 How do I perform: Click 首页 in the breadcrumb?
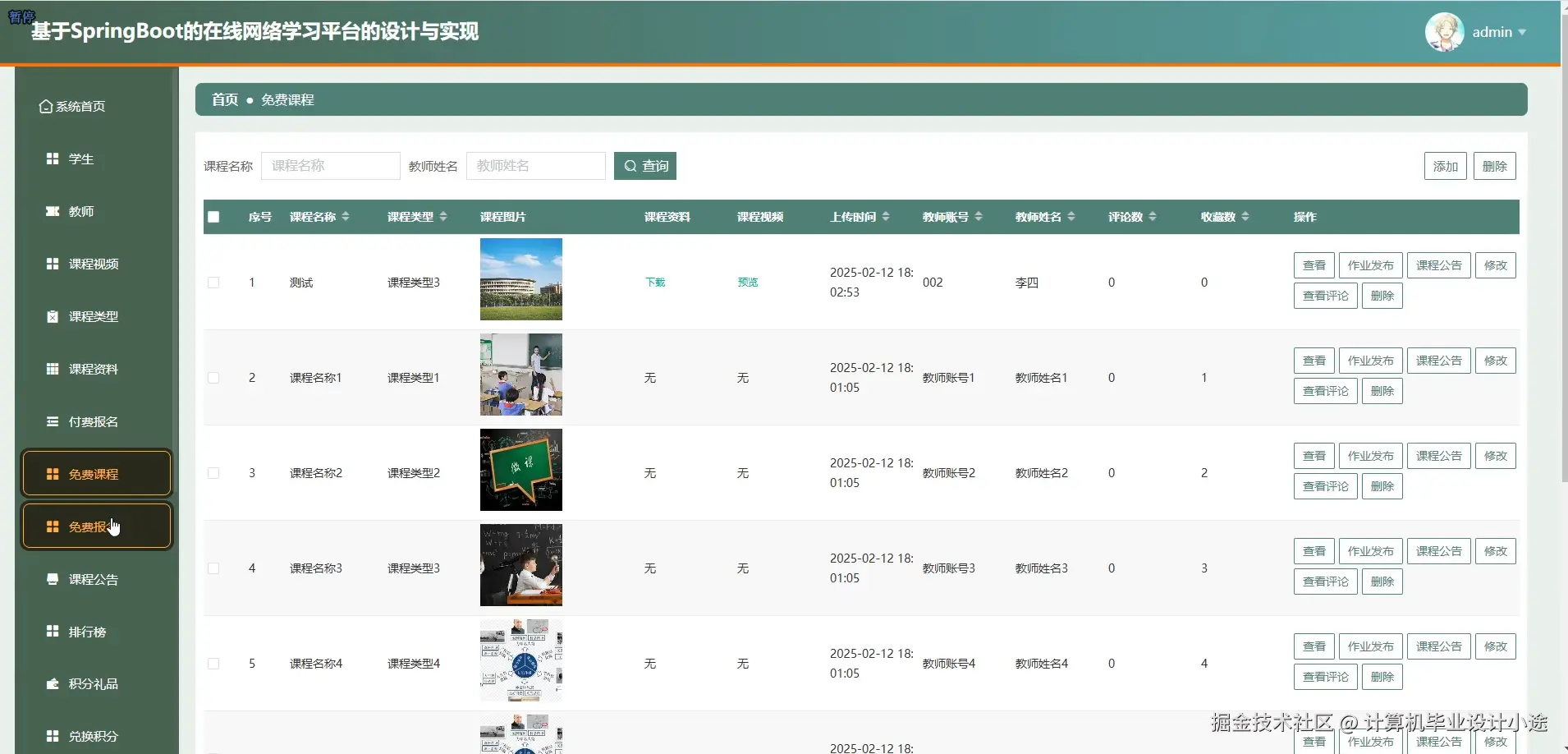pos(225,99)
